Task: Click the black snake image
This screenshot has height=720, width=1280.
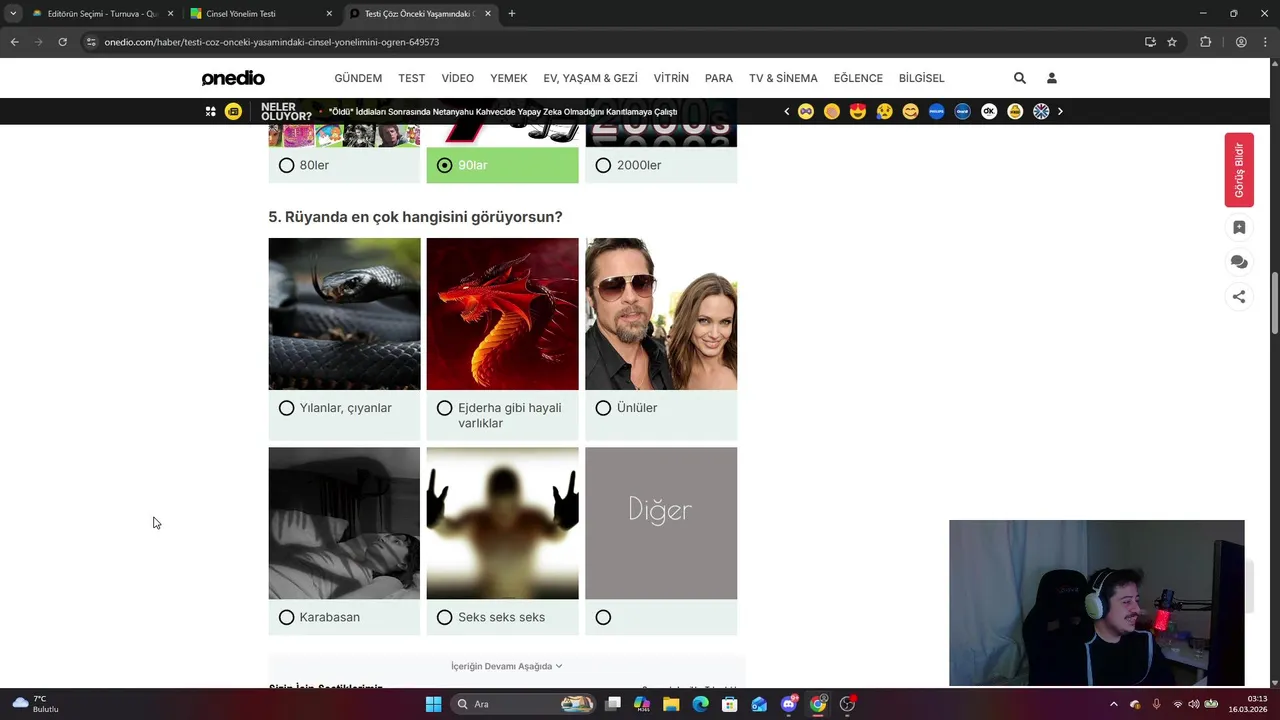Action: click(x=344, y=314)
